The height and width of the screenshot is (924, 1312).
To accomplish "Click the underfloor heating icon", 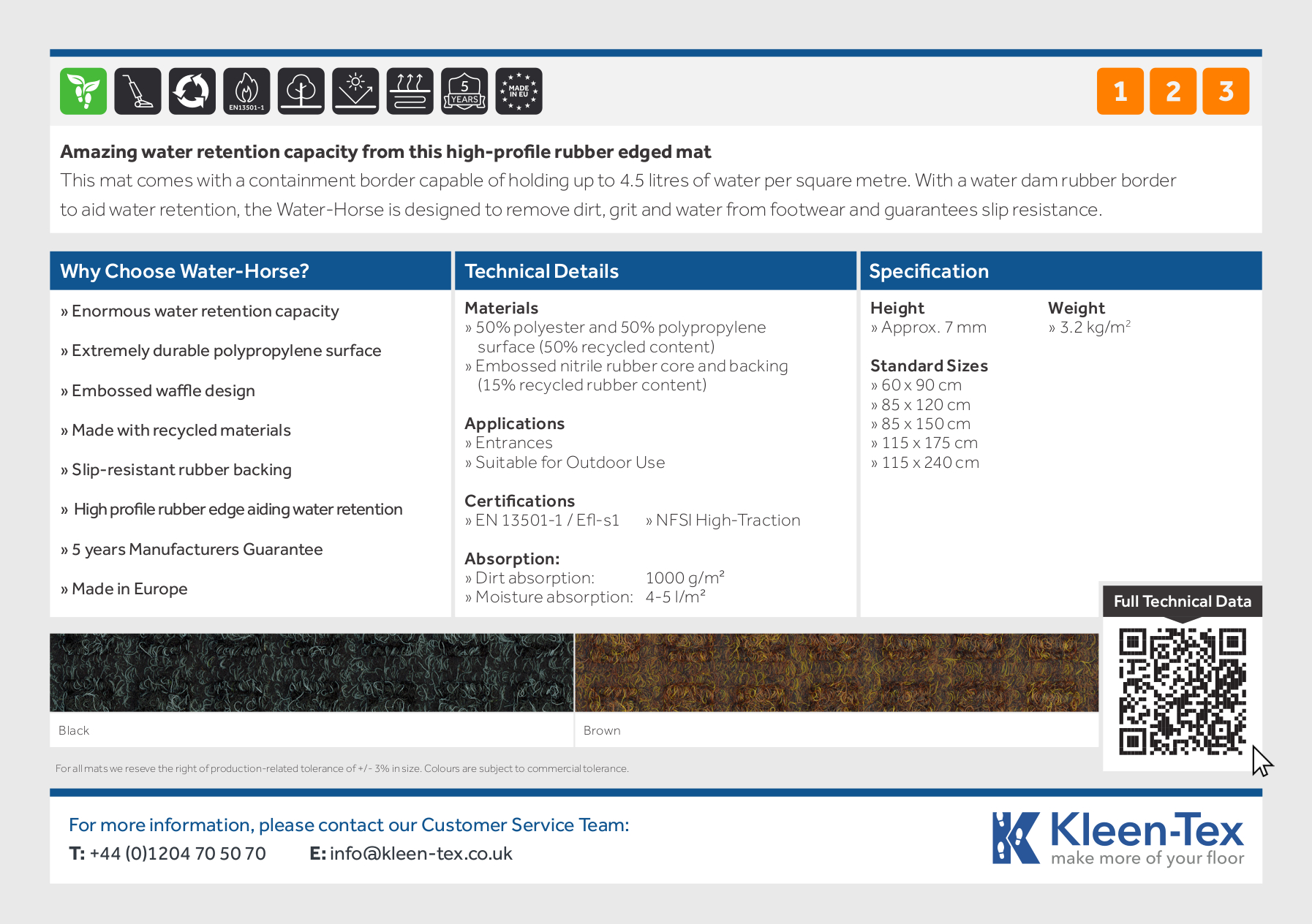I will point(410,91).
